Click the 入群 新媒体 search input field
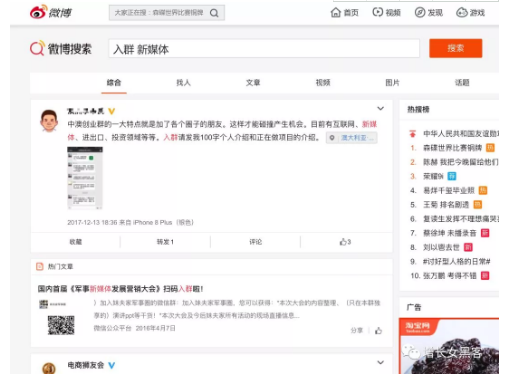 264,49
